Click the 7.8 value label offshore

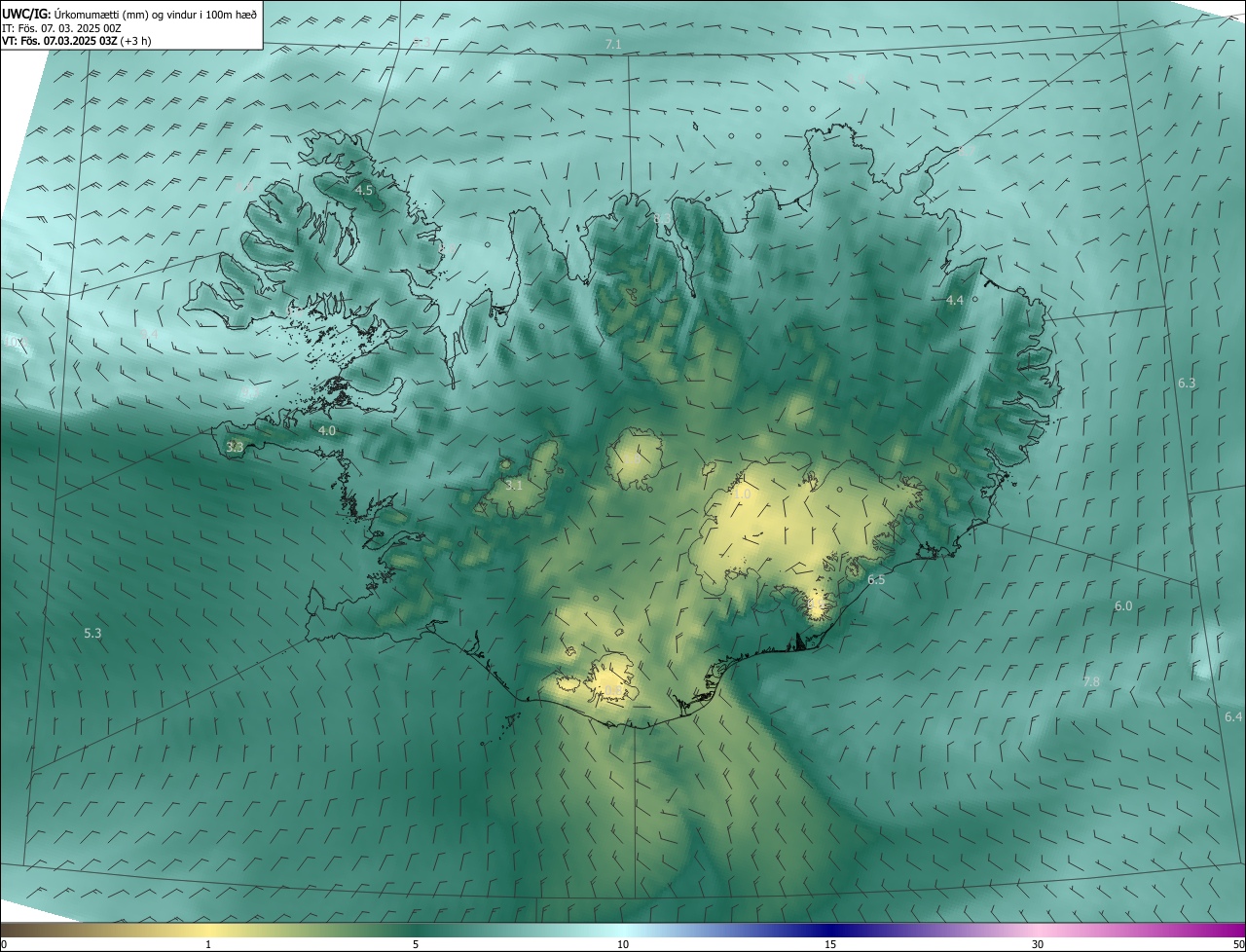click(1091, 681)
